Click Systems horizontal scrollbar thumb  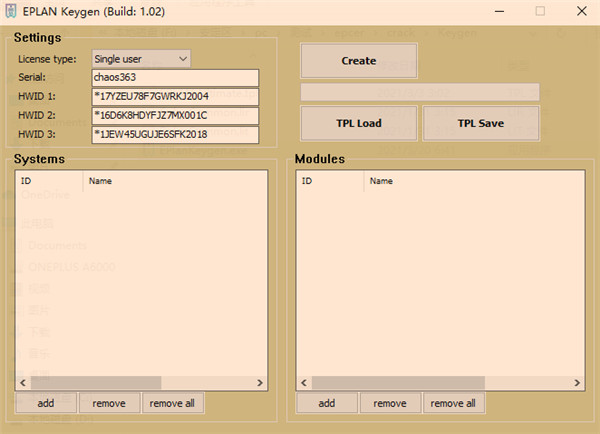coord(96,383)
